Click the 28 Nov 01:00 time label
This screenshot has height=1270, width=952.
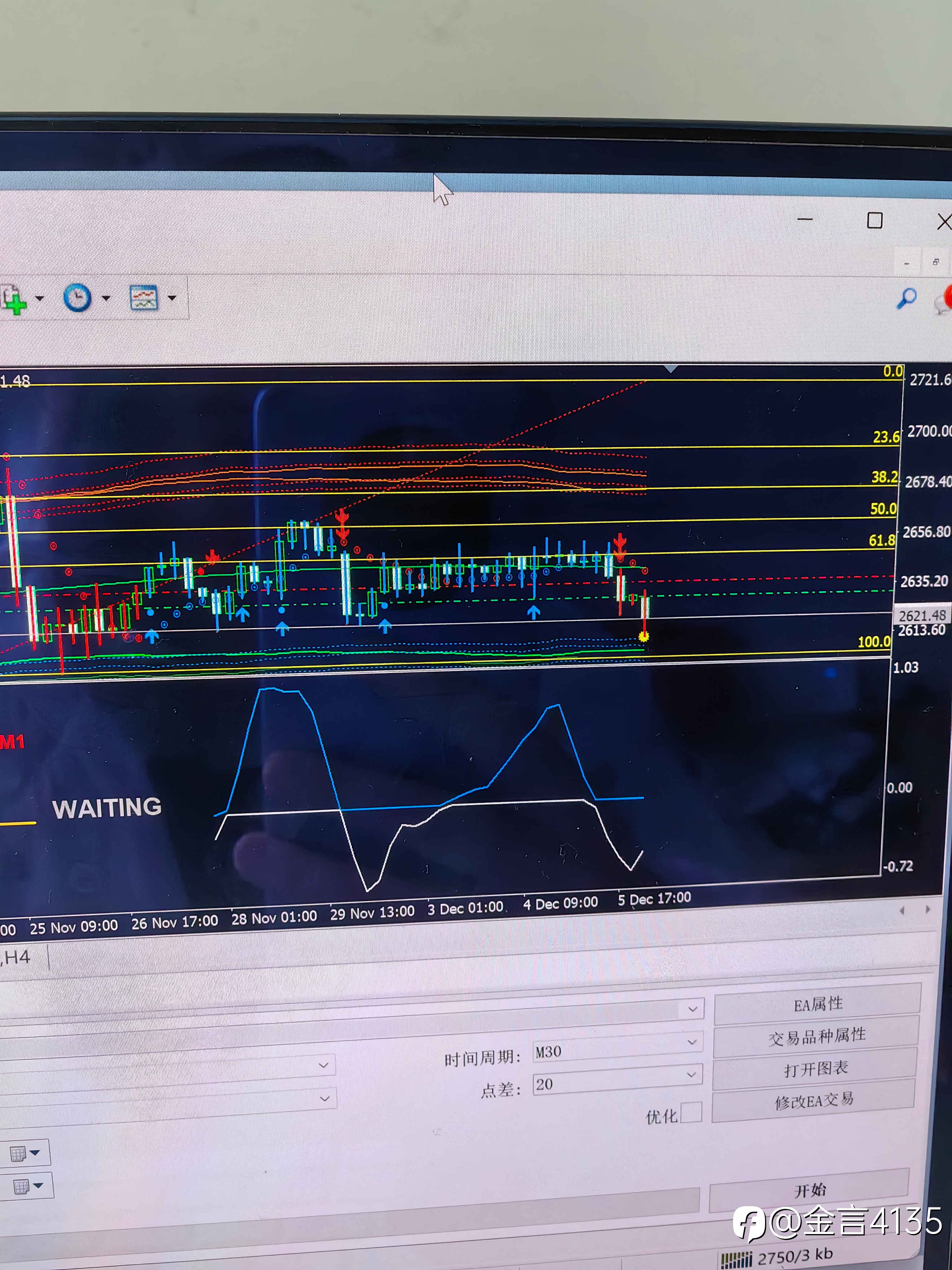(274, 917)
